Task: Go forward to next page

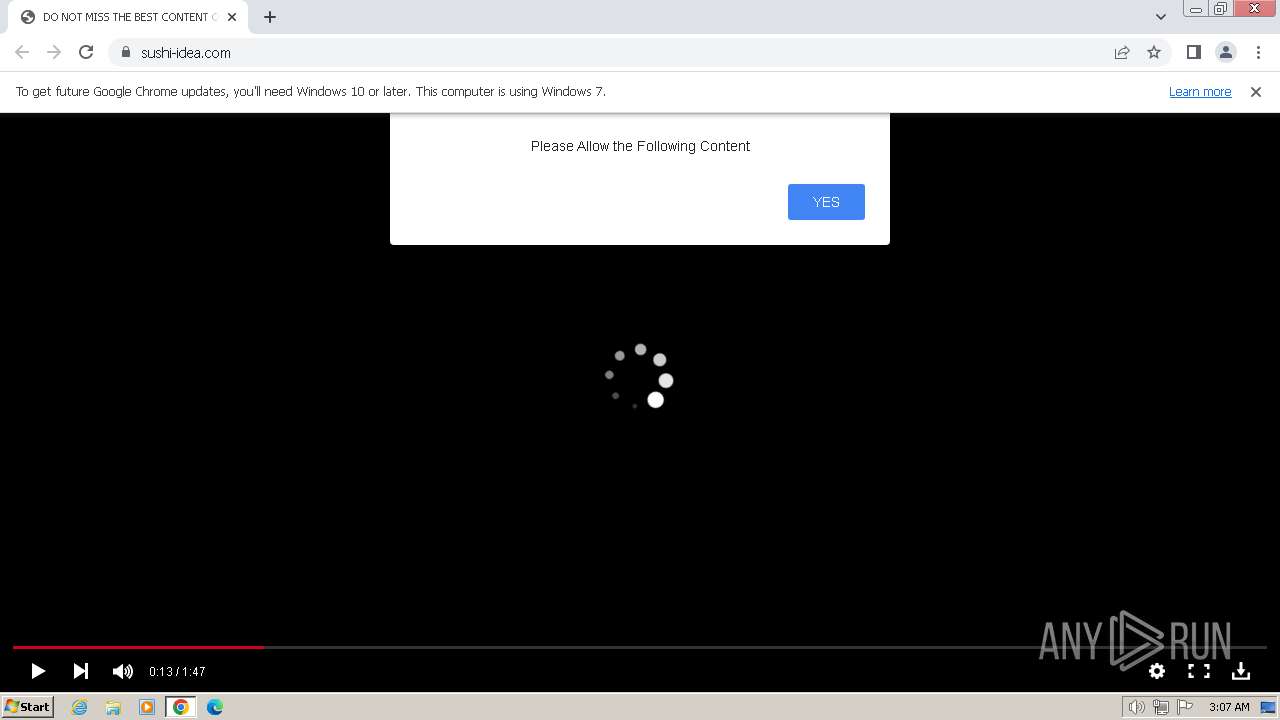Action: [54, 52]
